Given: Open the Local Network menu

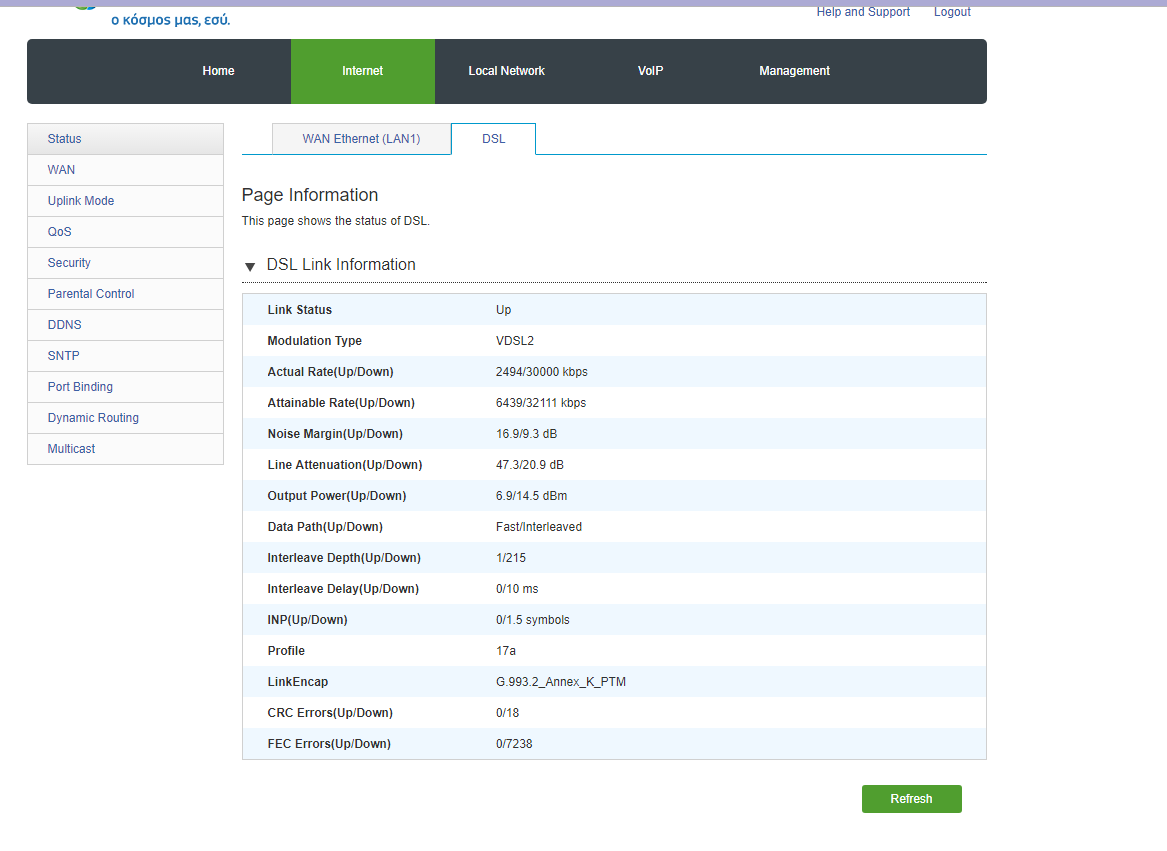Looking at the screenshot, I should pyautogui.click(x=506, y=71).
